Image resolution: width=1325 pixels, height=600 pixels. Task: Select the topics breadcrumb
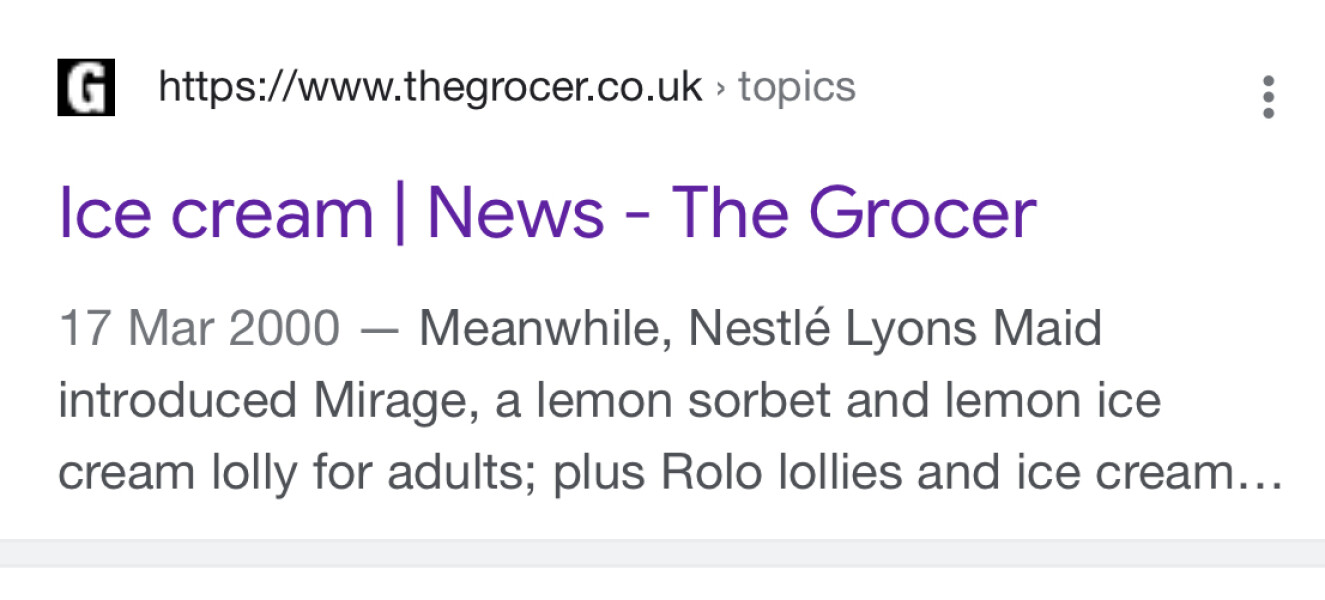[797, 88]
